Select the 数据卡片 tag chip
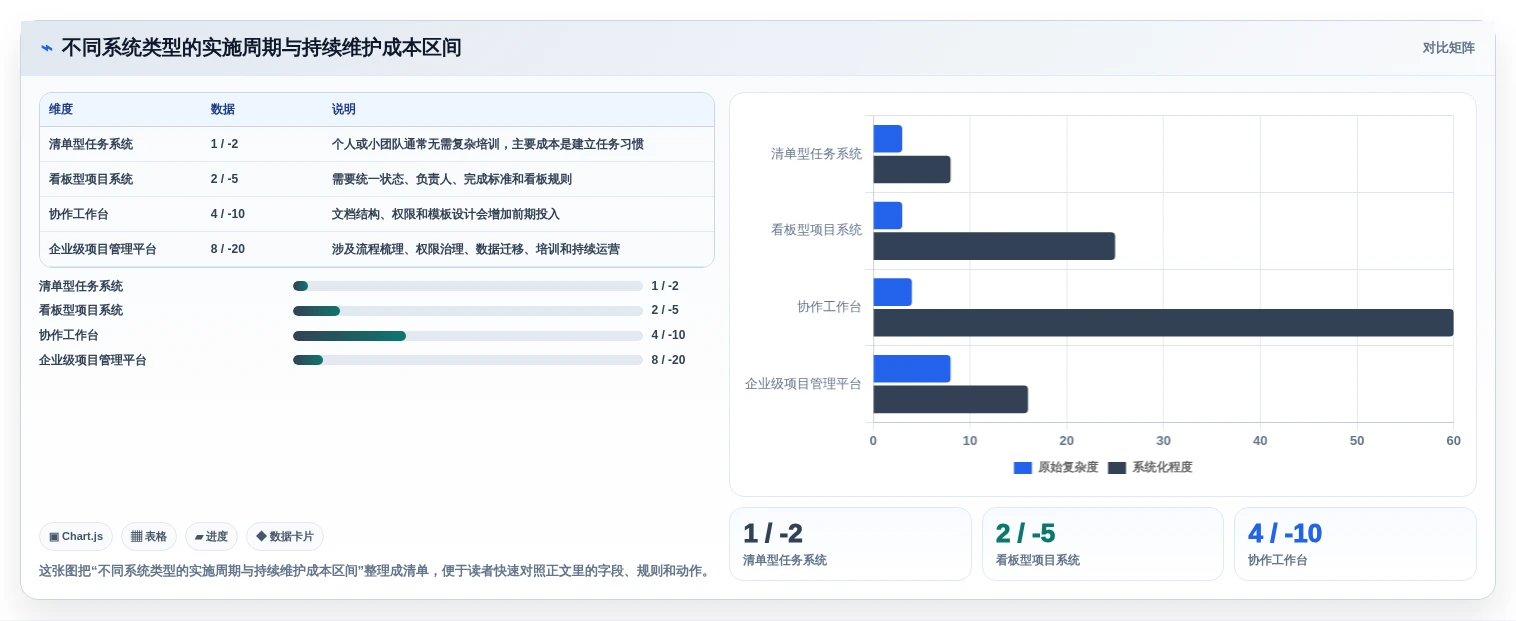This screenshot has width=1516, height=621. [x=285, y=537]
